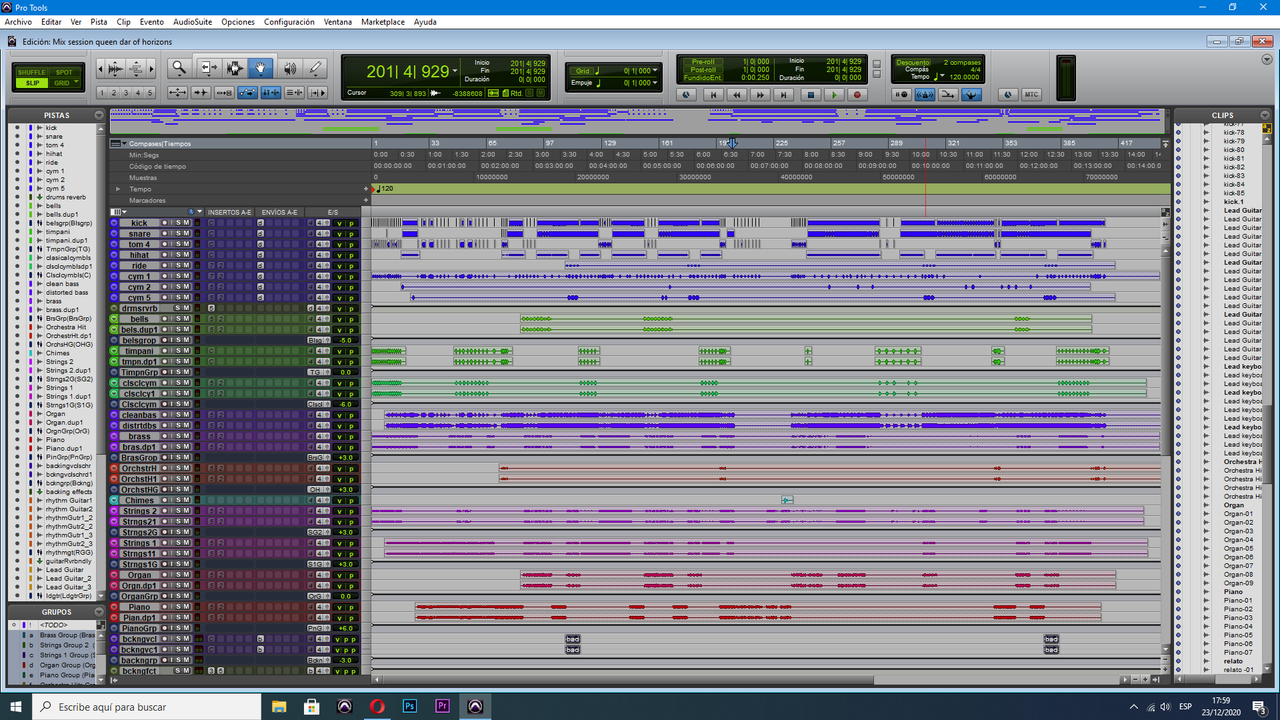1280x720 pixels.
Task: Click the Stop transport button
Action: tap(810, 95)
